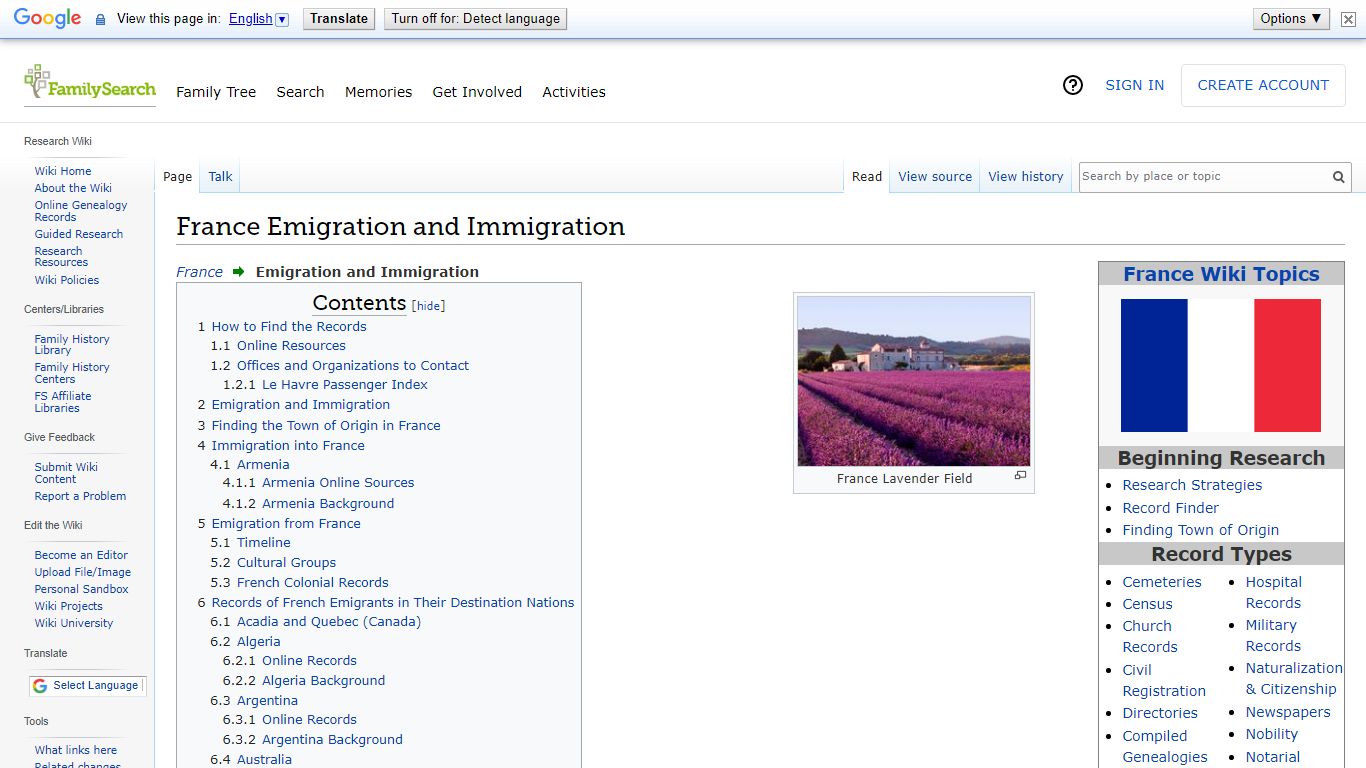This screenshot has height=768, width=1366.
Task: Open the Search menu
Action: point(300,92)
